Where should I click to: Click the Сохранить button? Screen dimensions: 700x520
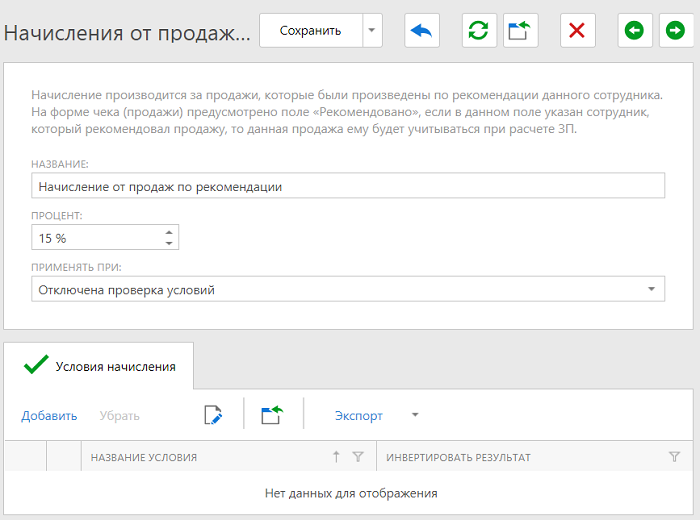[311, 30]
